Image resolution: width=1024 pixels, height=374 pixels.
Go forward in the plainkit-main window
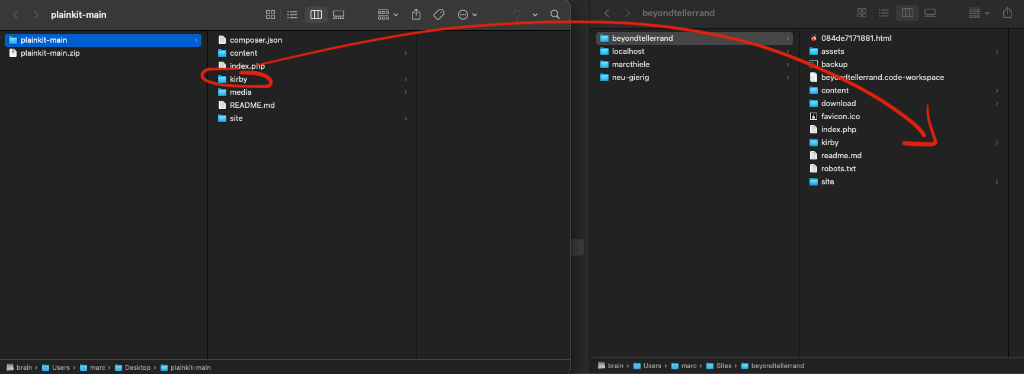(x=36, y=14)
